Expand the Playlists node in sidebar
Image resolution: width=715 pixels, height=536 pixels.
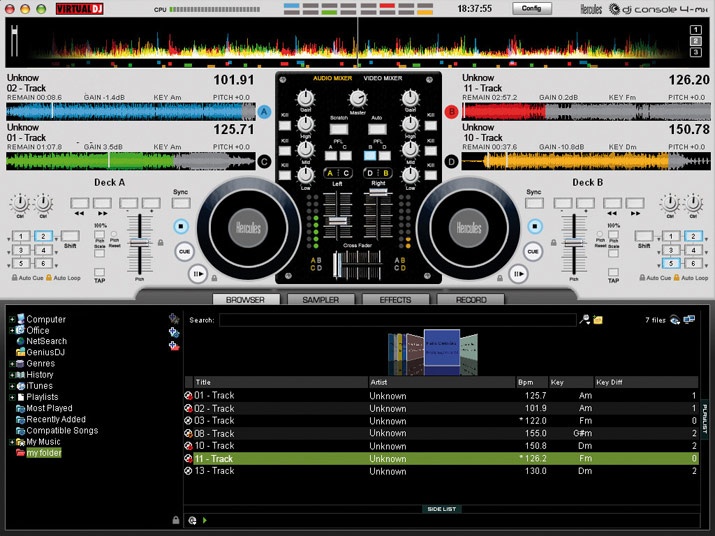click(12, 397)
